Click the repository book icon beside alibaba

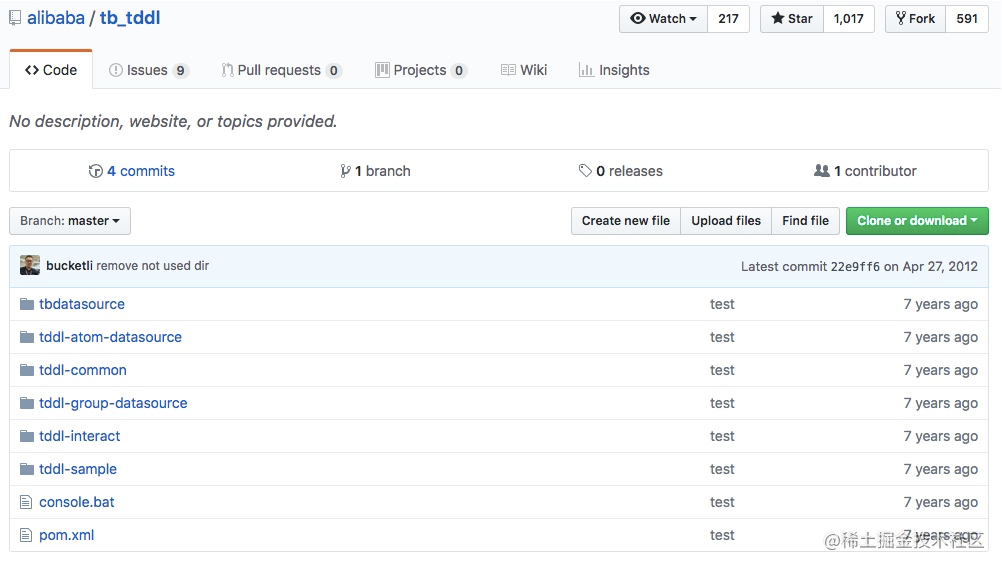pos(15,19)
